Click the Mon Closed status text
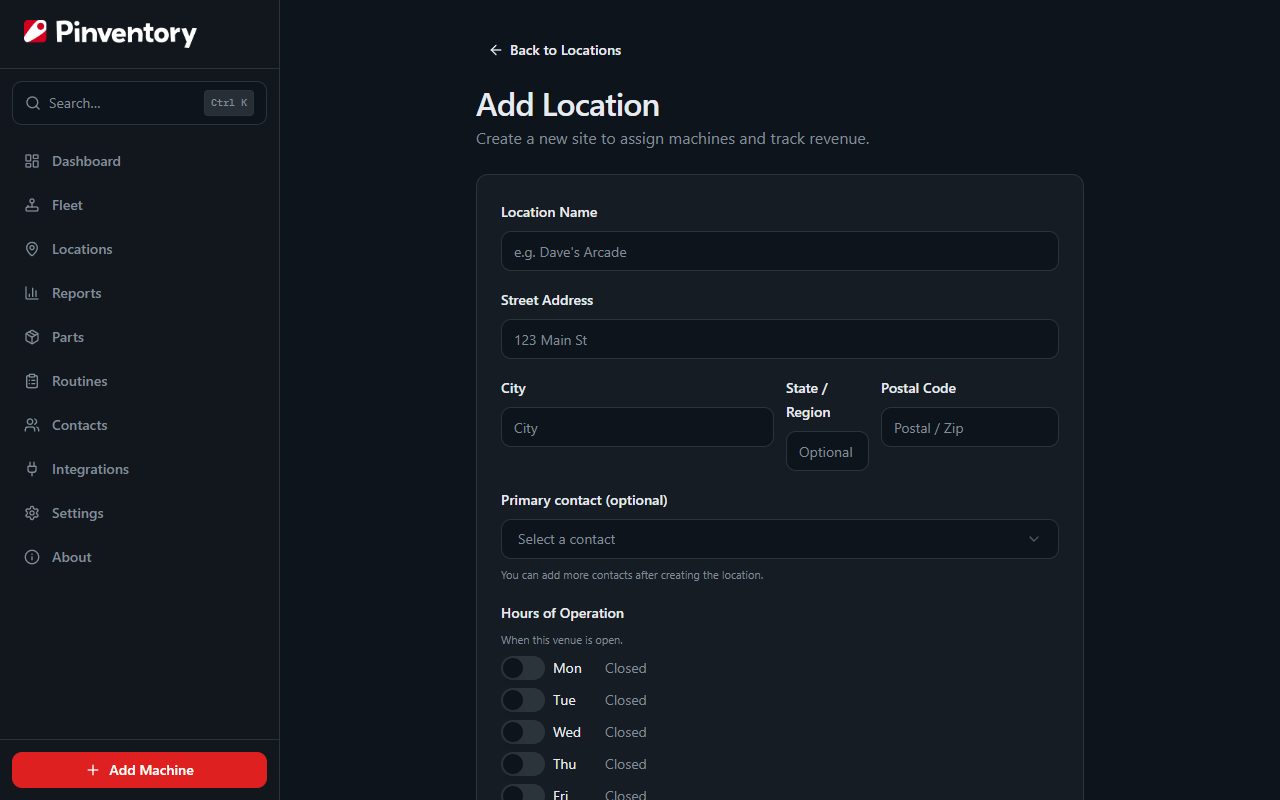Screen dimensions: 1280x800 click(x=626, y=668)
